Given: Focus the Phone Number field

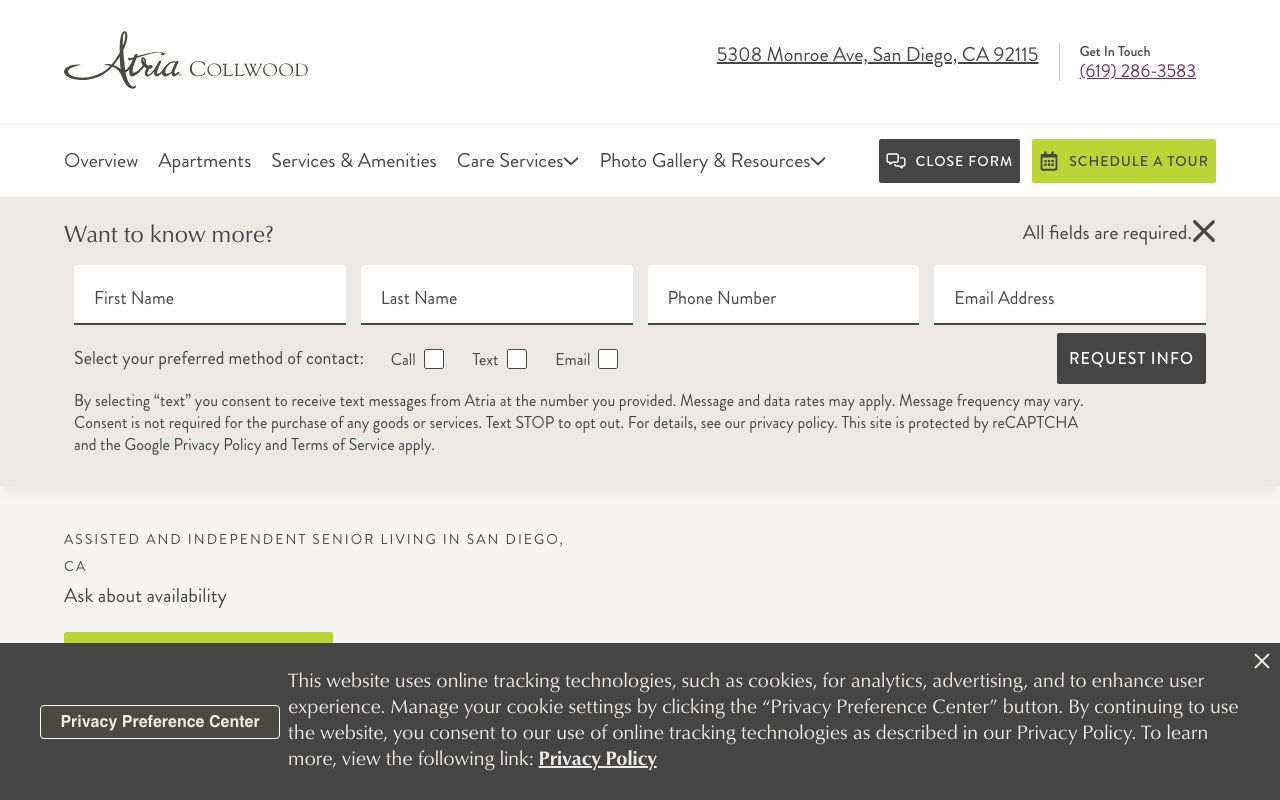Looking at the screenshot, I should [783, 295].
